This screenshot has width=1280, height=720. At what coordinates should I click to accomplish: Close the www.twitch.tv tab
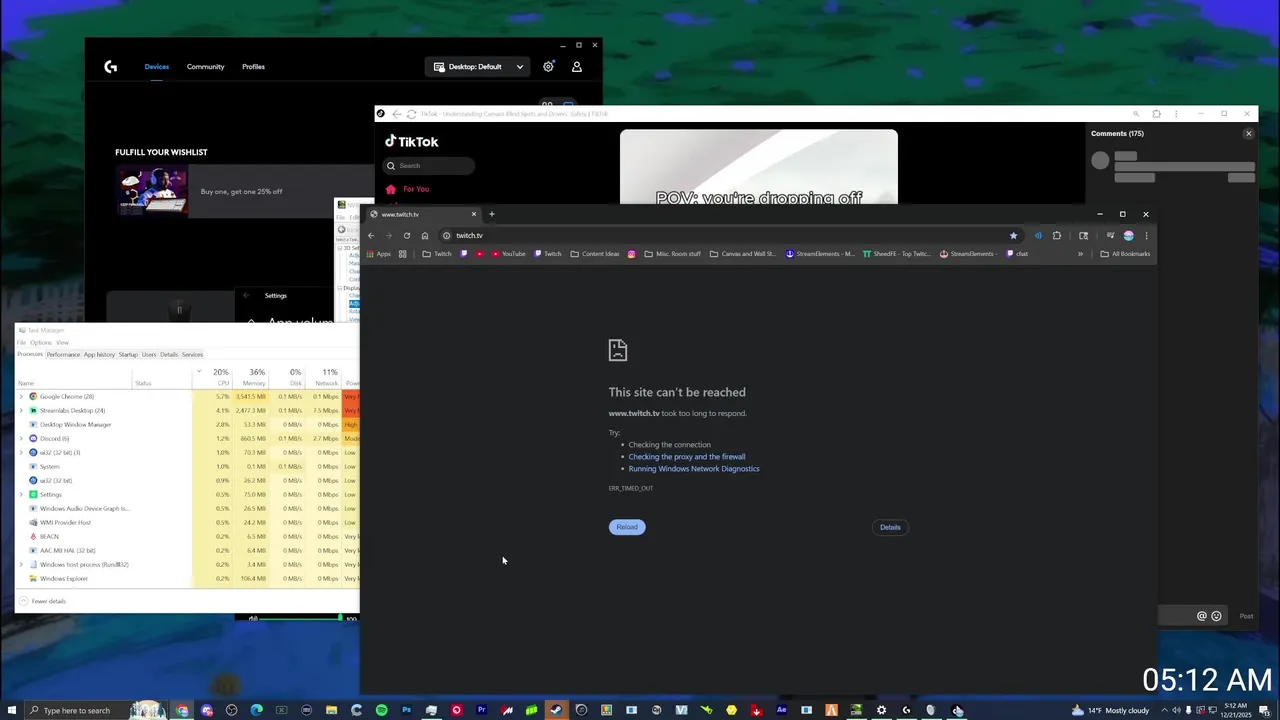(474, 214)
